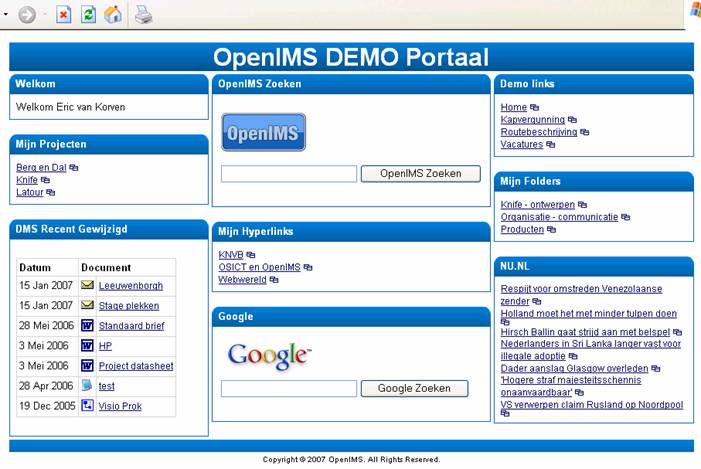Click the Google logo image

point(269,356)
